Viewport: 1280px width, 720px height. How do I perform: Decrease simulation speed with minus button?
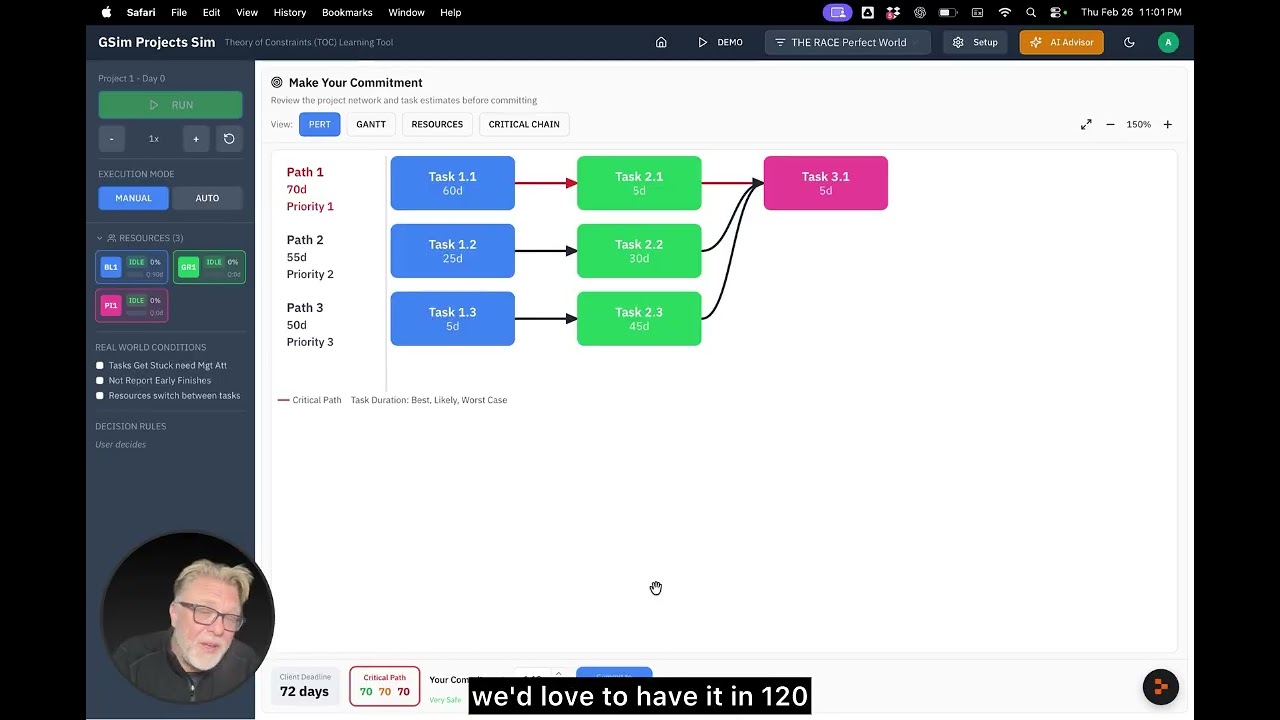click(112, 139)
